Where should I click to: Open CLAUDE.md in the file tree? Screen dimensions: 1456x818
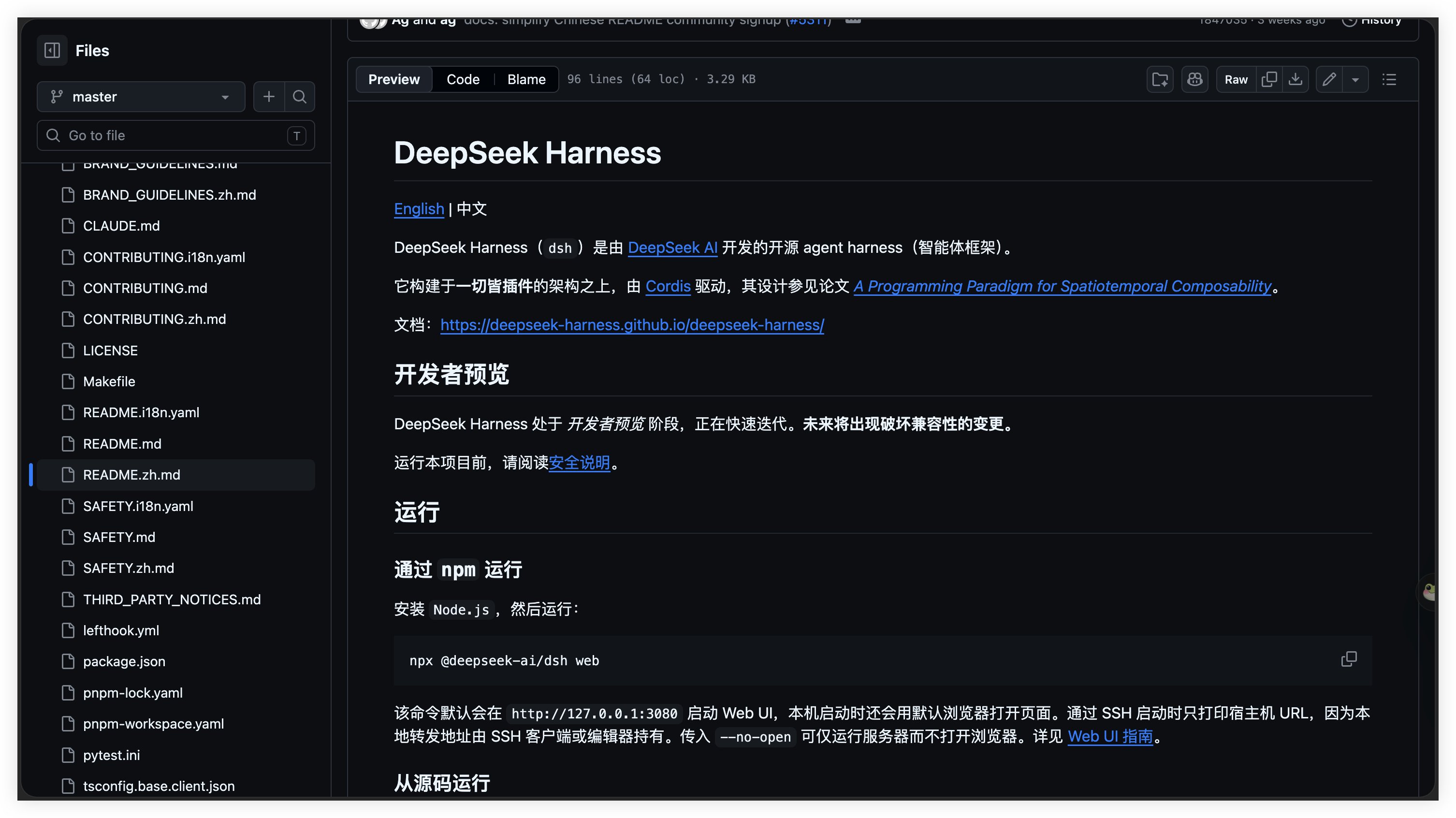coord(176,226)
